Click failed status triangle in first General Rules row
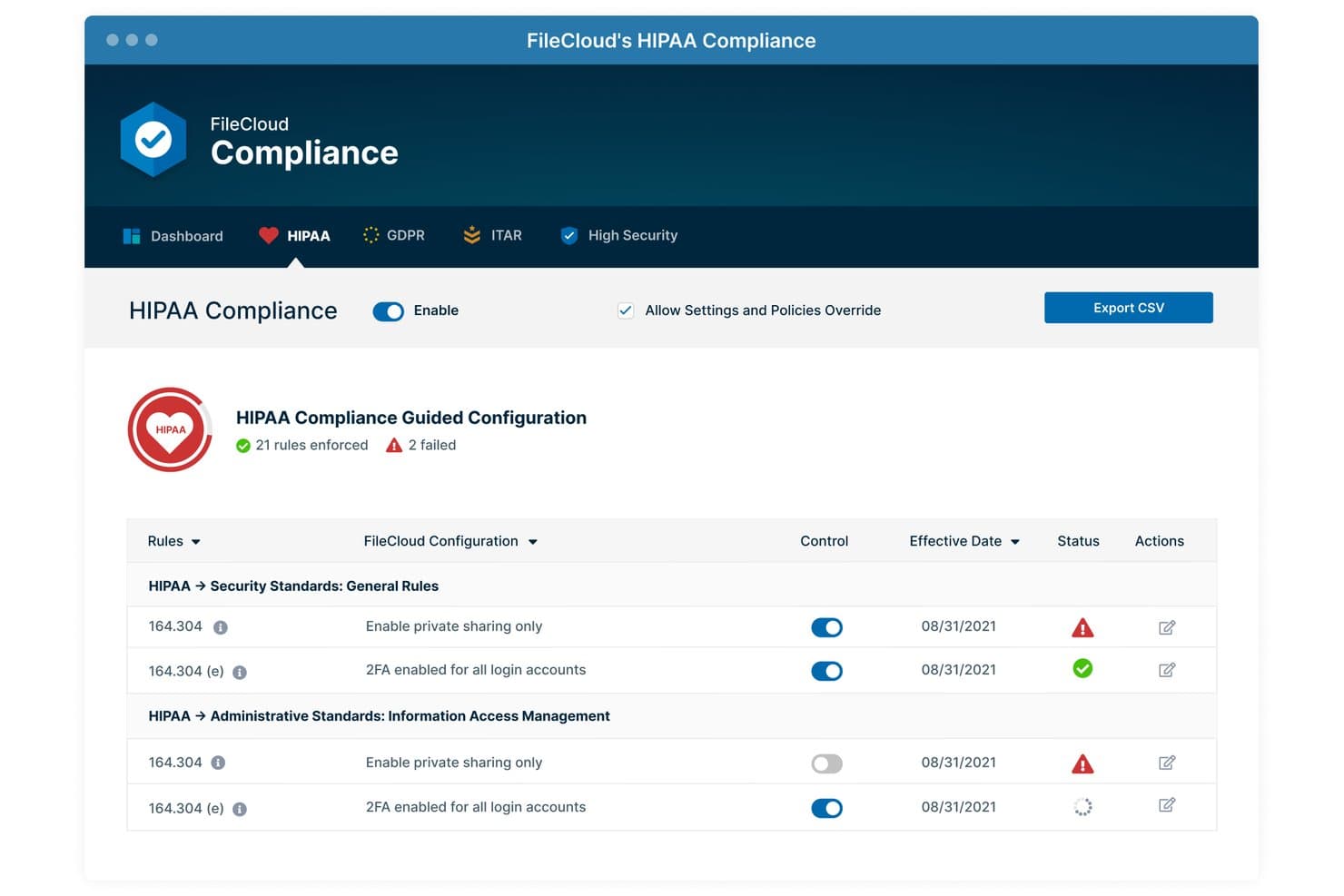Viewport: 1344px width, 896px height. coord(1082,627)
